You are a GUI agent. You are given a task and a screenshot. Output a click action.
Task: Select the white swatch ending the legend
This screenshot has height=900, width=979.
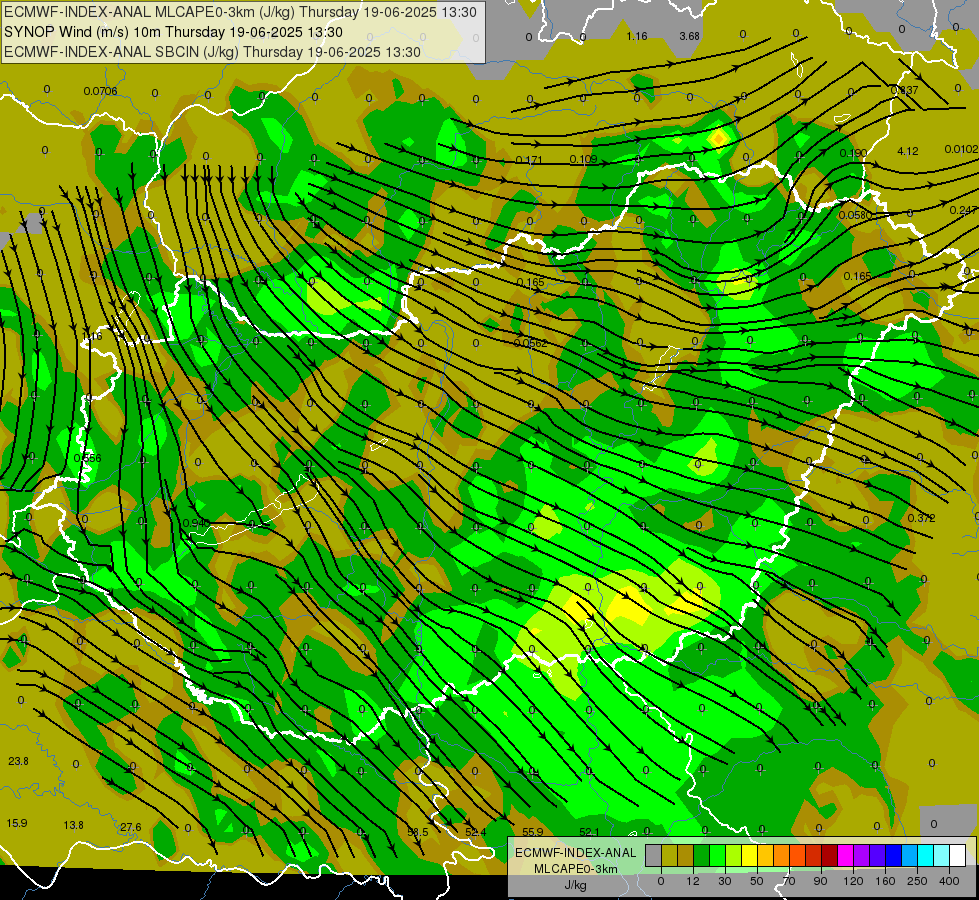click(958, 855)
